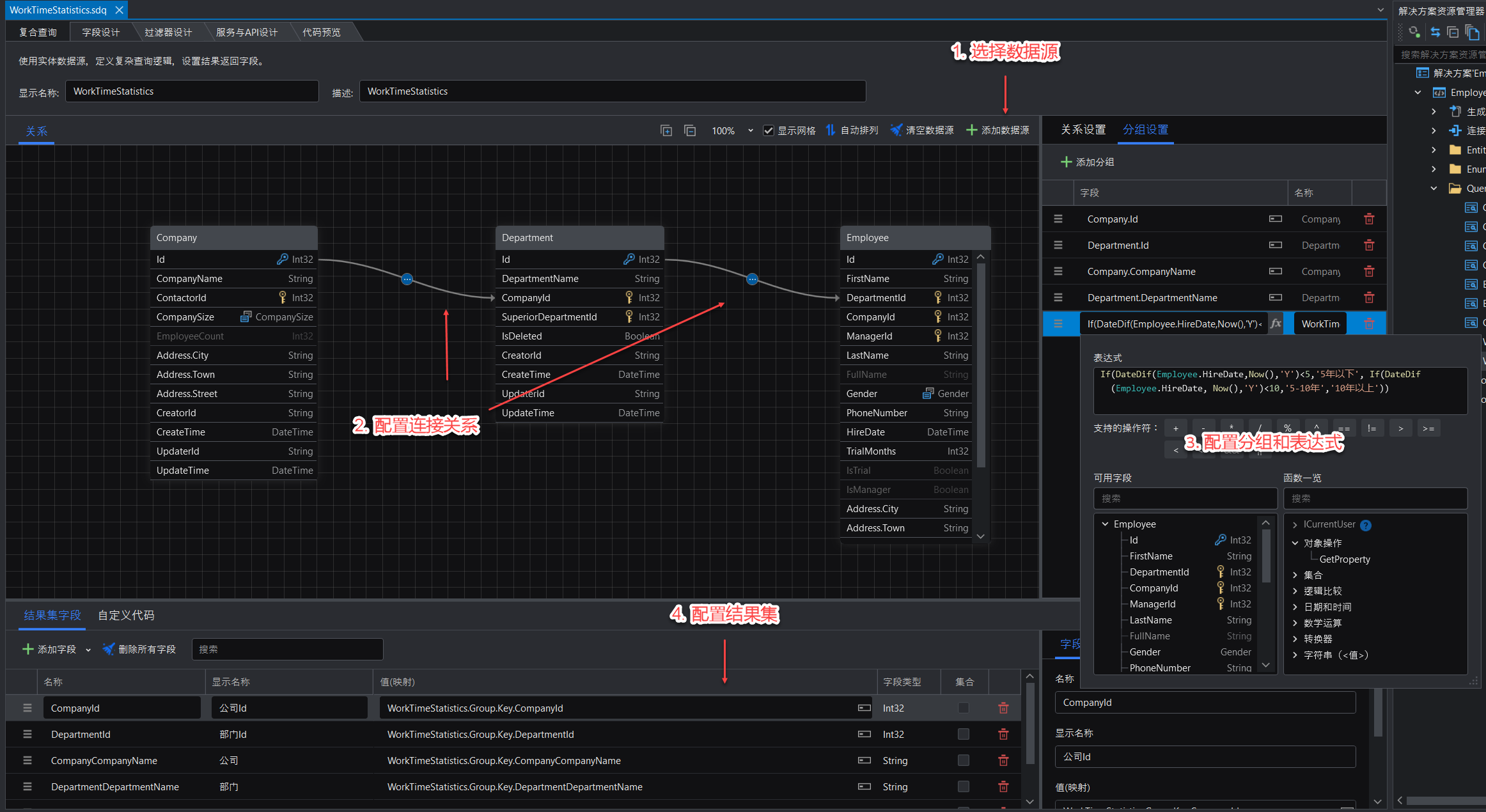This screenshot has width=1486, height=812.
Task: Delete the Company.CompanyName group row
Action: pos(1369,271)
